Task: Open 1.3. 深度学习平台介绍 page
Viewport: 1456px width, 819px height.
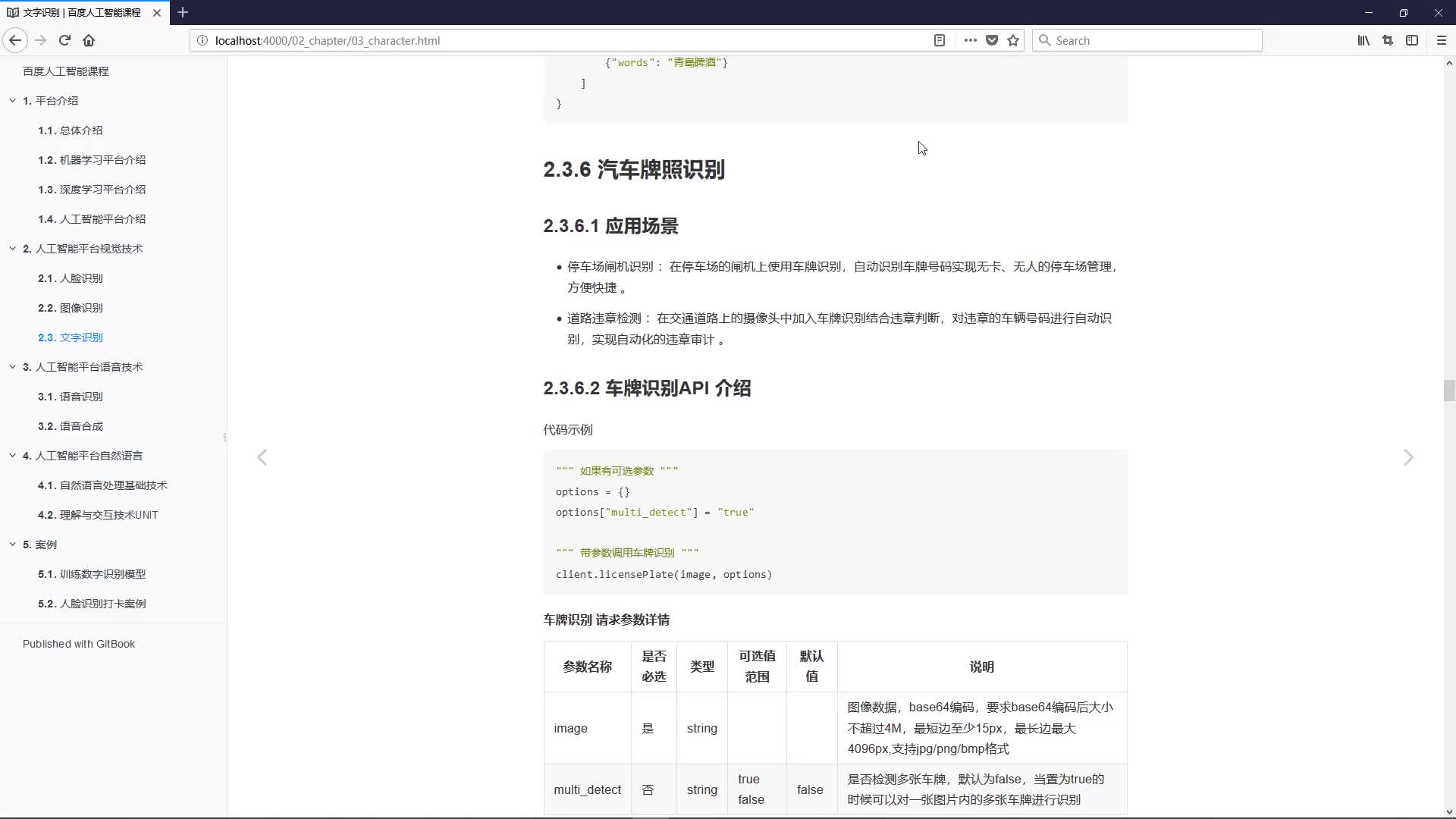Action: tap(92, 189)
